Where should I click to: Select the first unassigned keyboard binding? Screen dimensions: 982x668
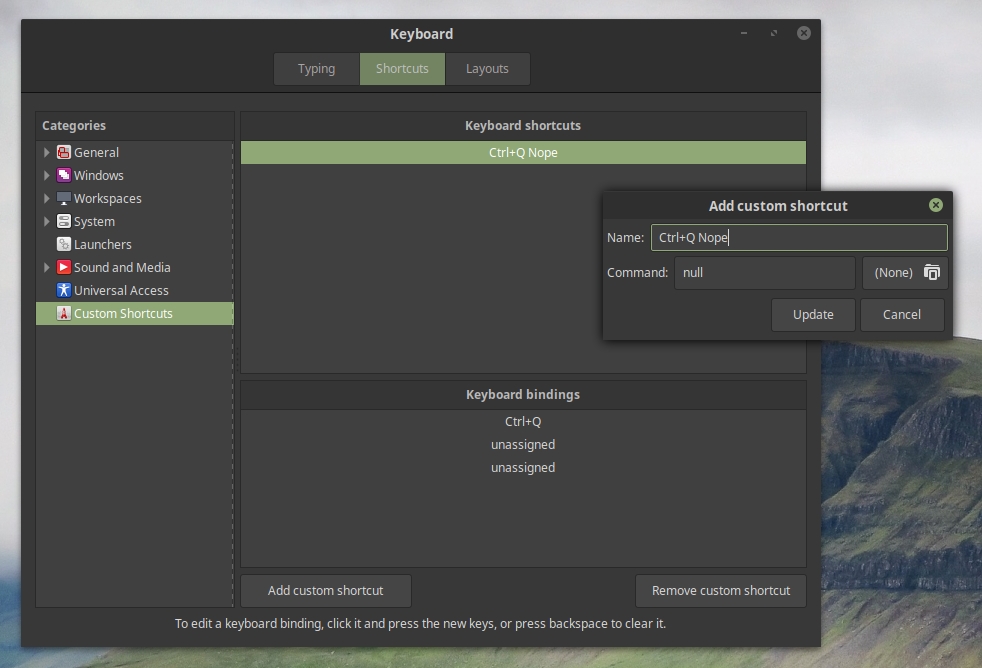[x=523, y=445]
